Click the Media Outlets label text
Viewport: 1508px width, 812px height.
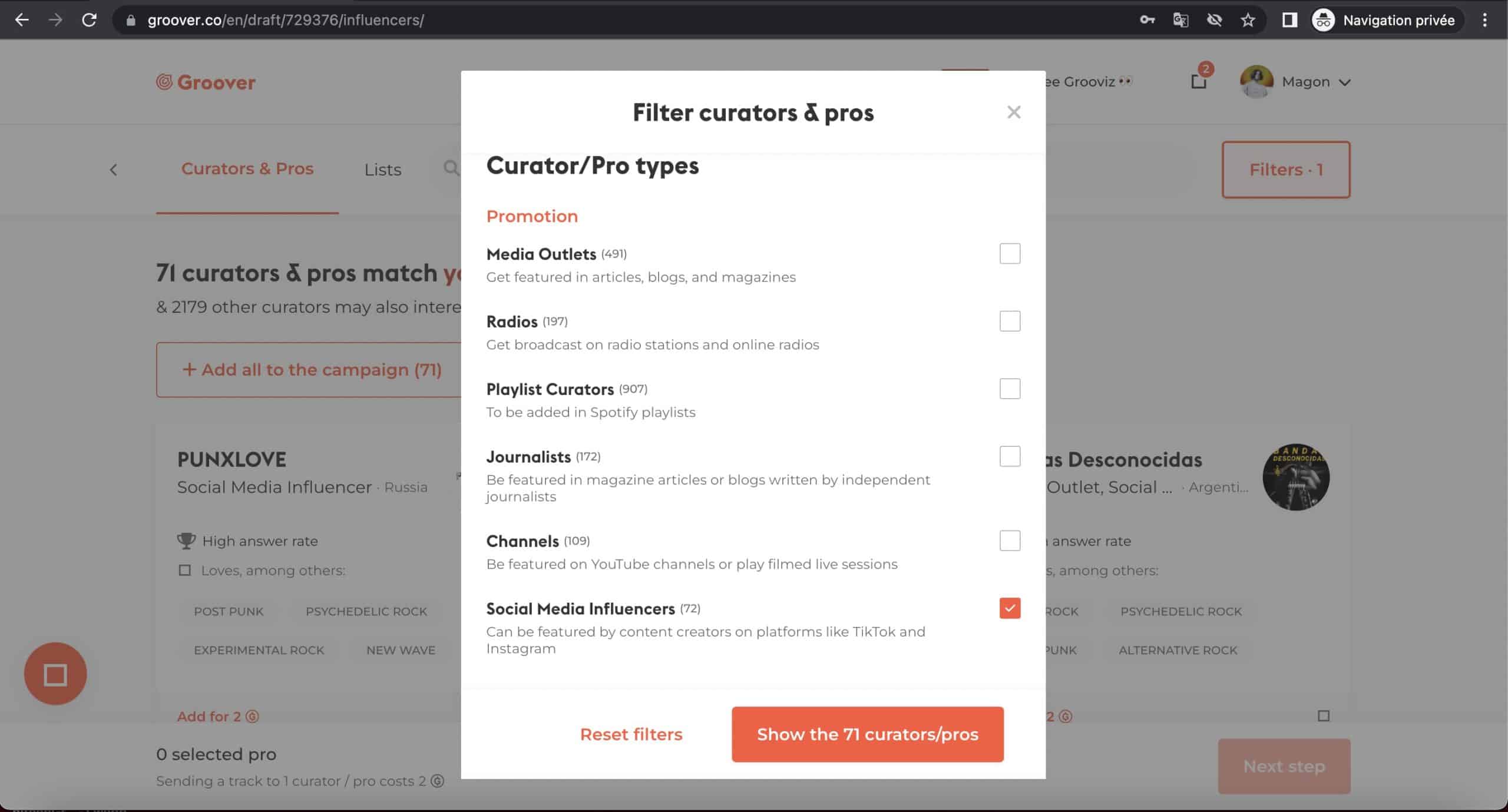pyautogui.click(x=541, y=254)
